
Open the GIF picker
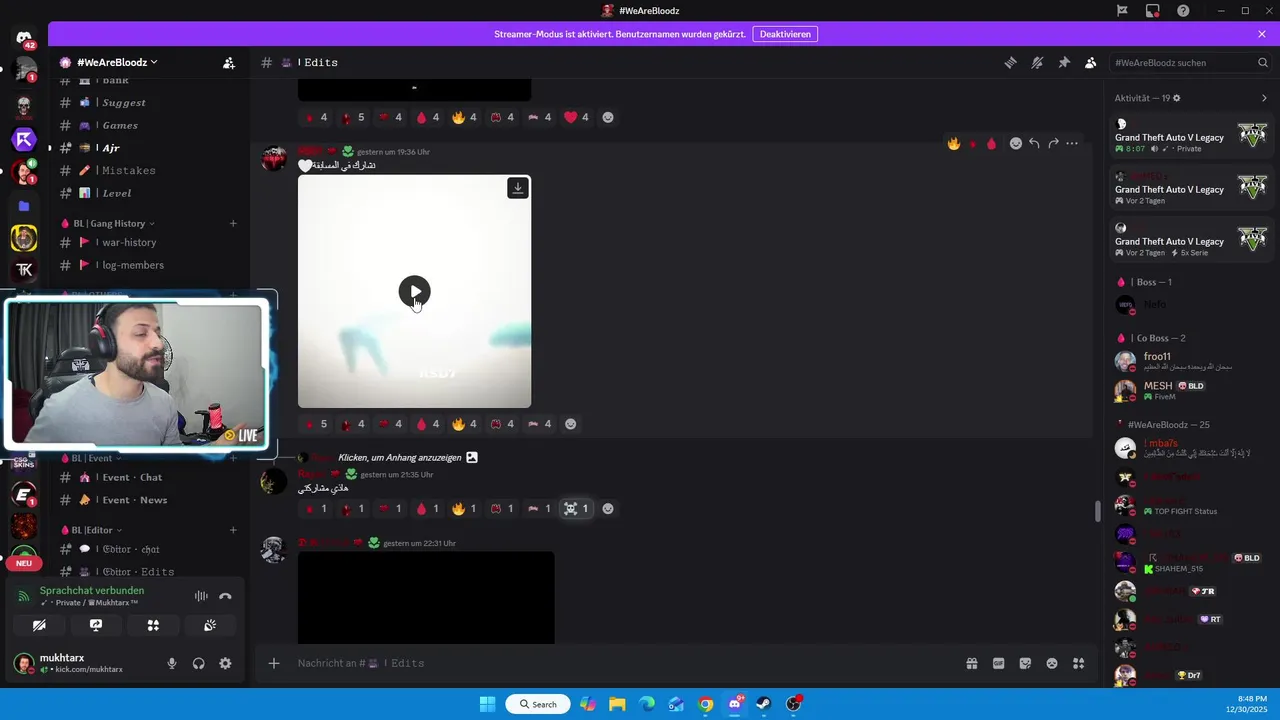pos(998,663)
